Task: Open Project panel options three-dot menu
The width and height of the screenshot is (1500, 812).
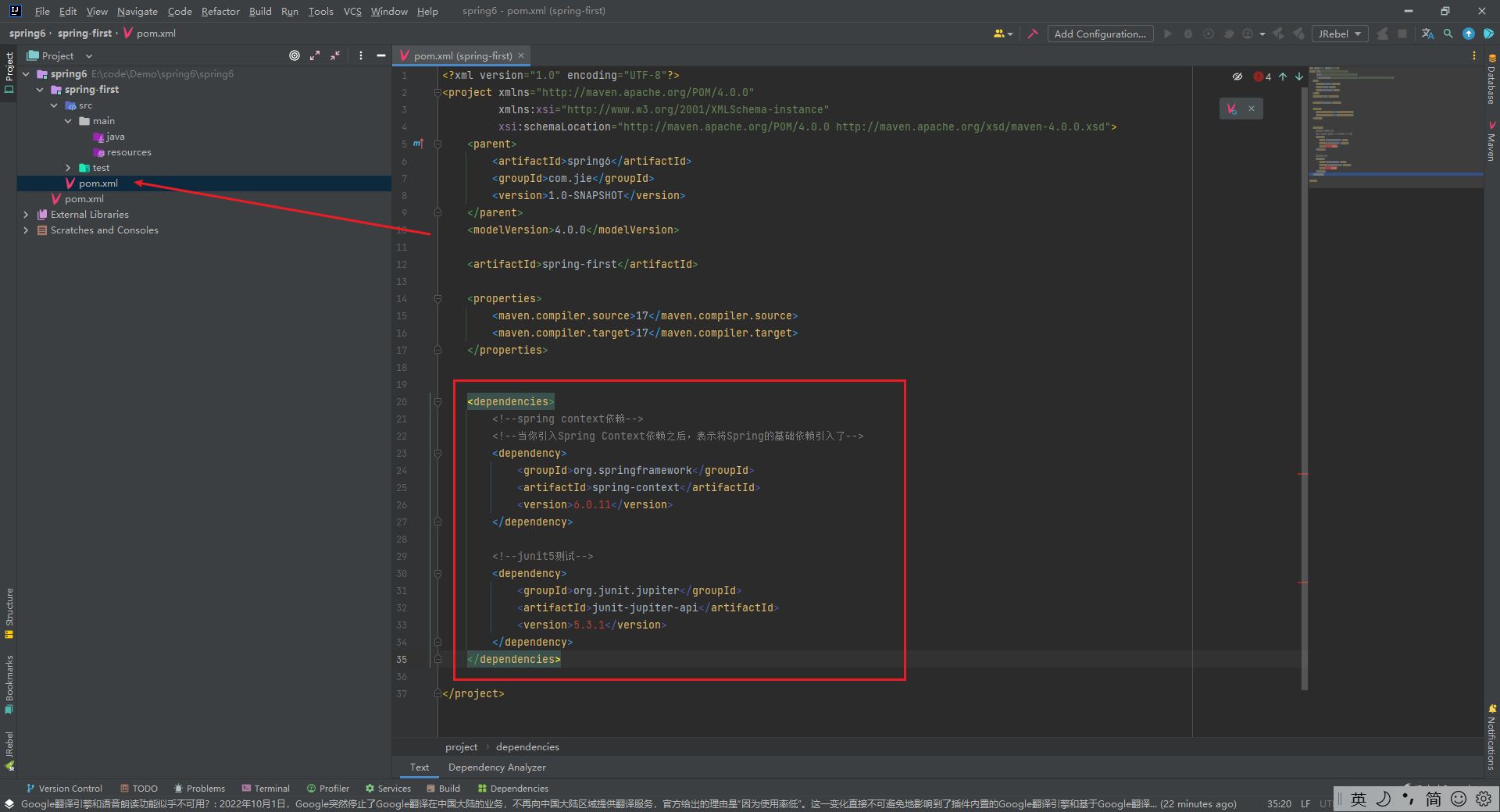Action: (360, 55)
